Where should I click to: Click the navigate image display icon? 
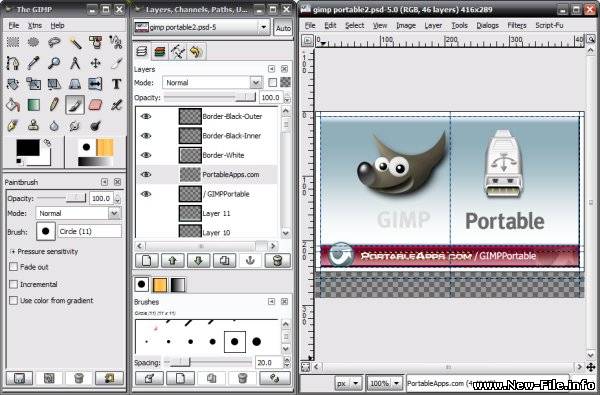[590, 367]
